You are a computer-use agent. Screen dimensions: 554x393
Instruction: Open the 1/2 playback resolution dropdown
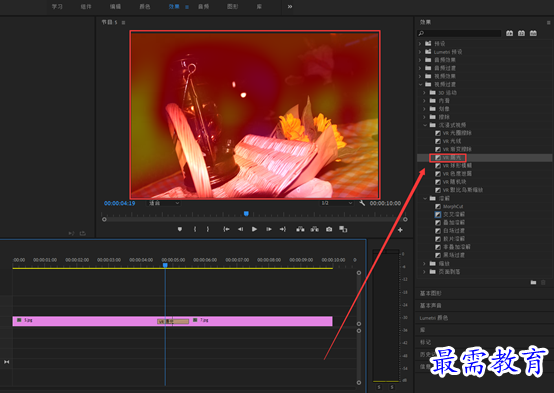(336, 203)
